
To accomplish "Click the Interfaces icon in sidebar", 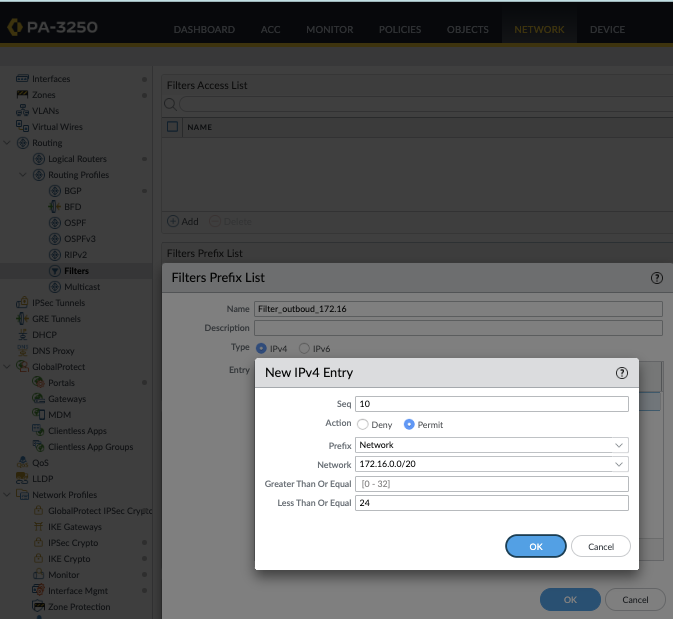I will pyautogui.click(x=22, y=79).
